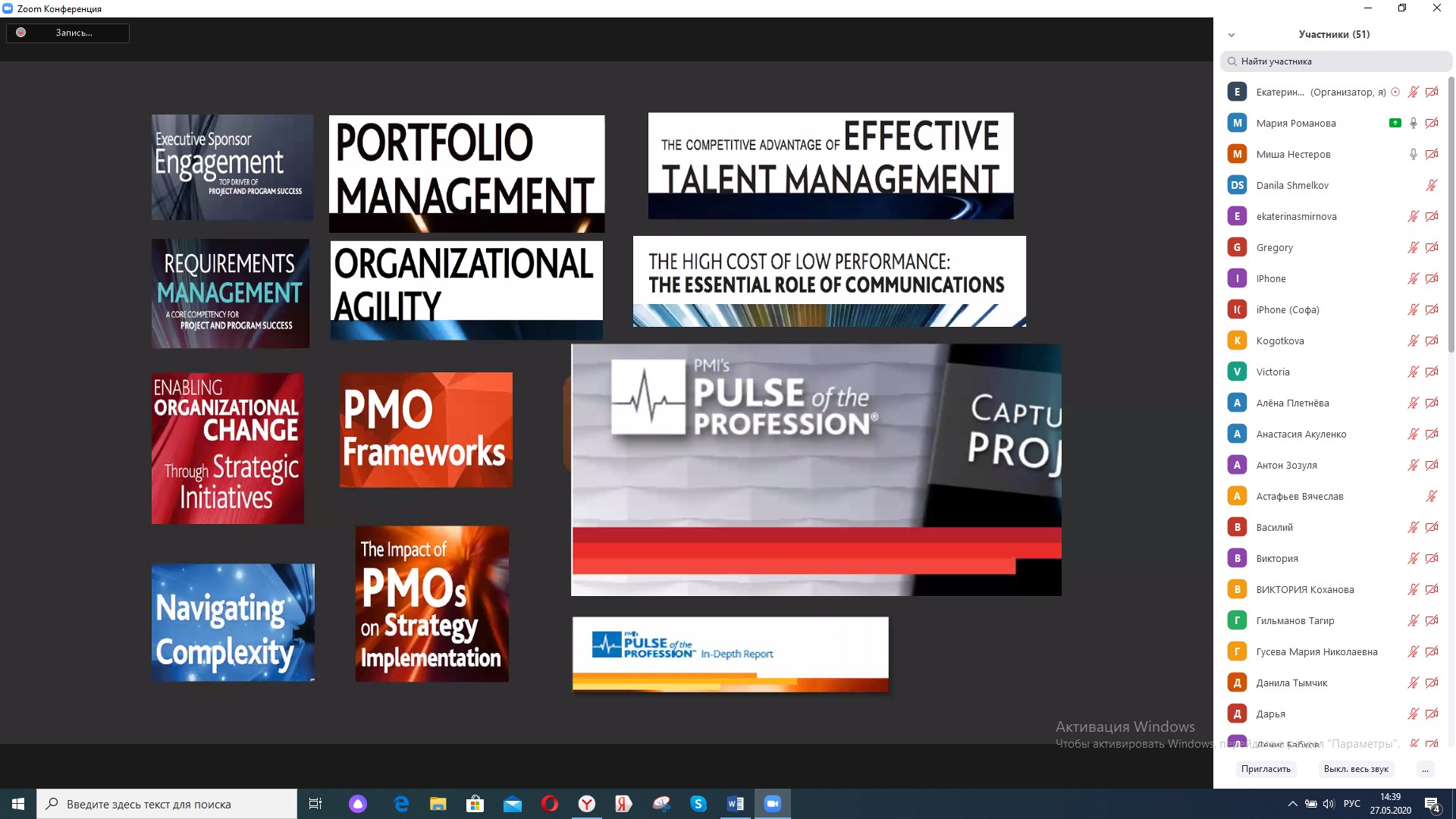
Task: Click muted mic icon for Виктория
Action: coord(1414,558)
